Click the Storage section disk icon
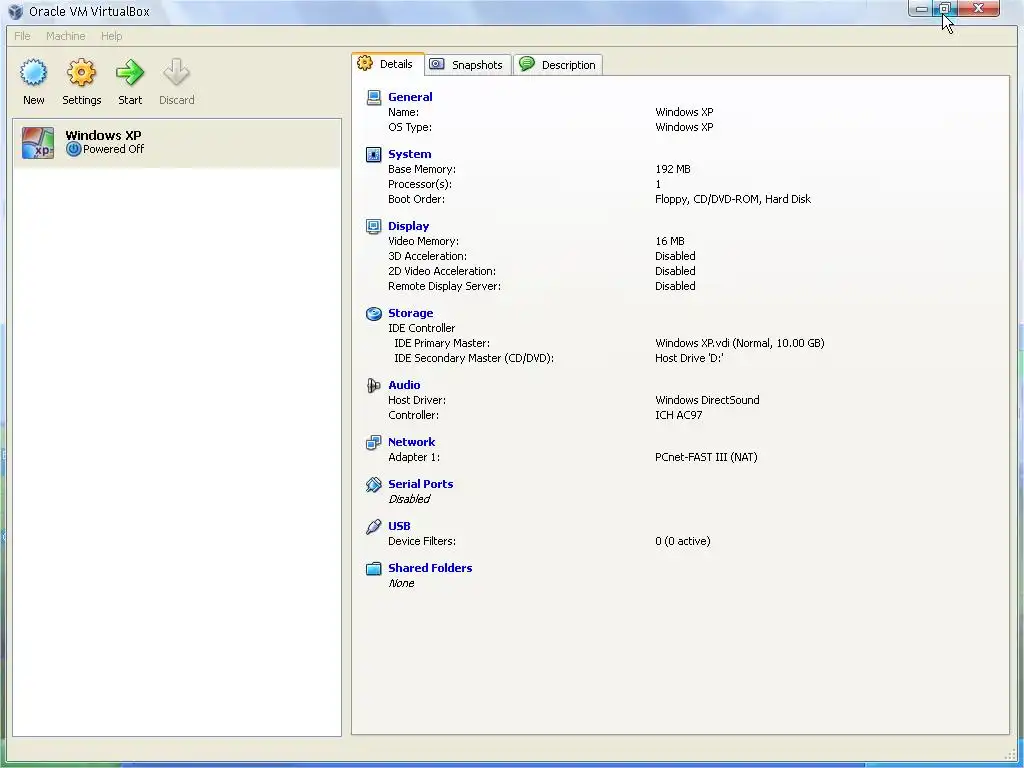 pos(374,313)
